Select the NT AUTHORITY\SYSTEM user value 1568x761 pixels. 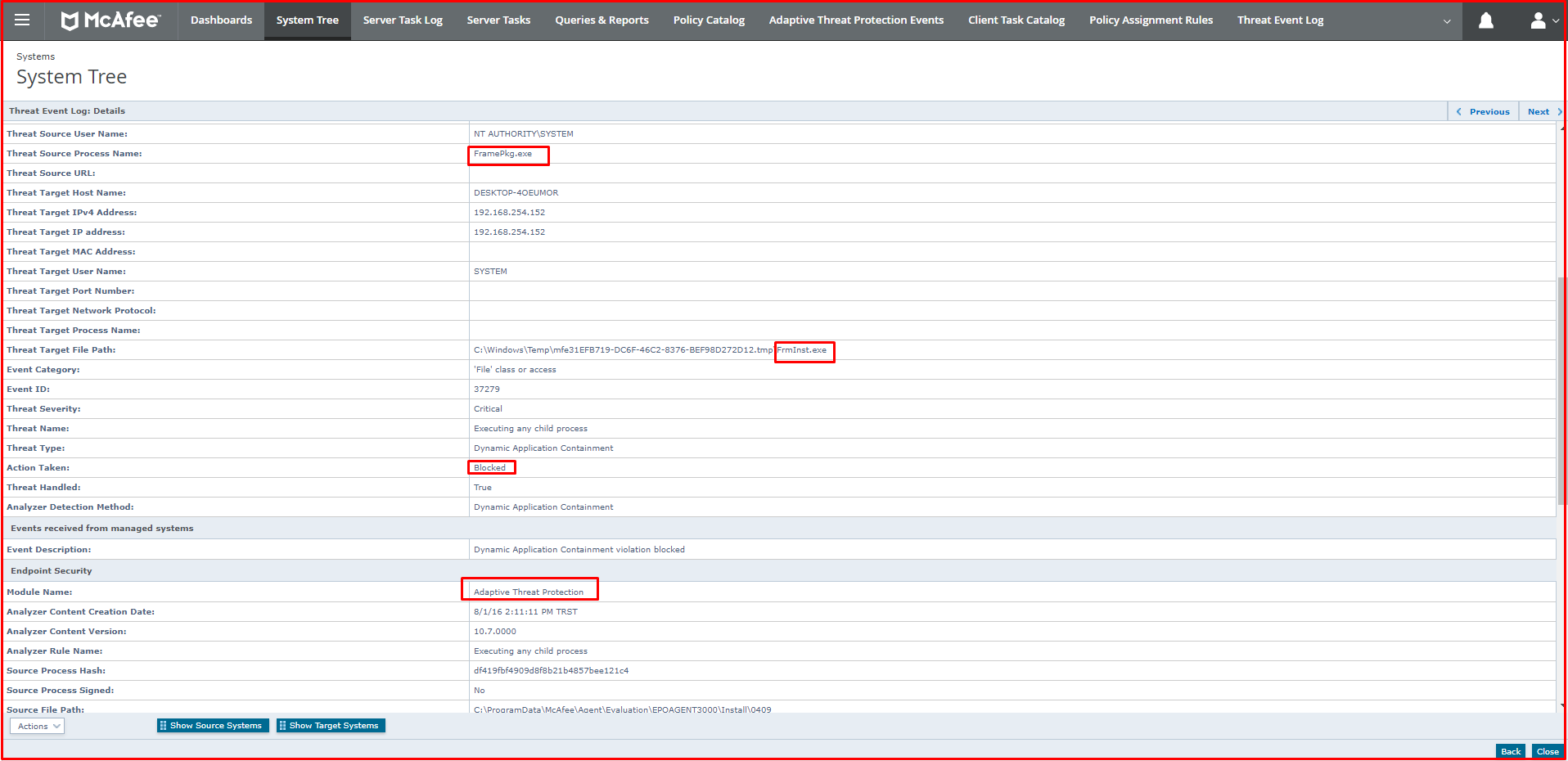tap(524, 134)
